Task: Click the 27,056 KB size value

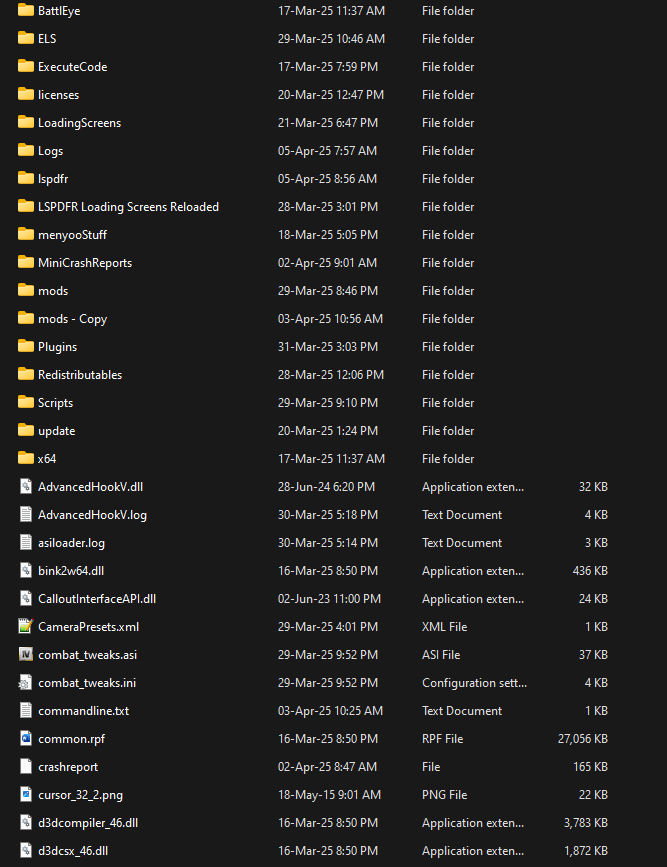Action: point(583,739)
